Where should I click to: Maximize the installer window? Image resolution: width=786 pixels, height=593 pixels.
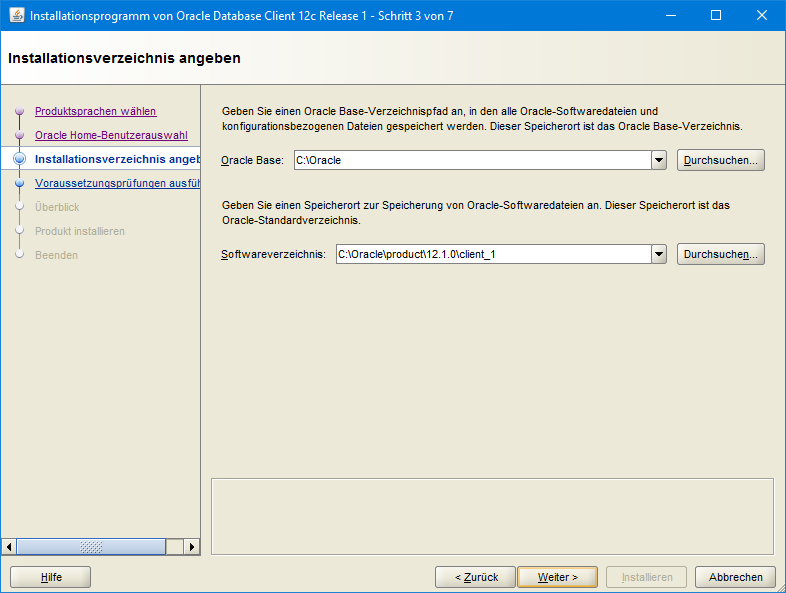pos(716,16)
